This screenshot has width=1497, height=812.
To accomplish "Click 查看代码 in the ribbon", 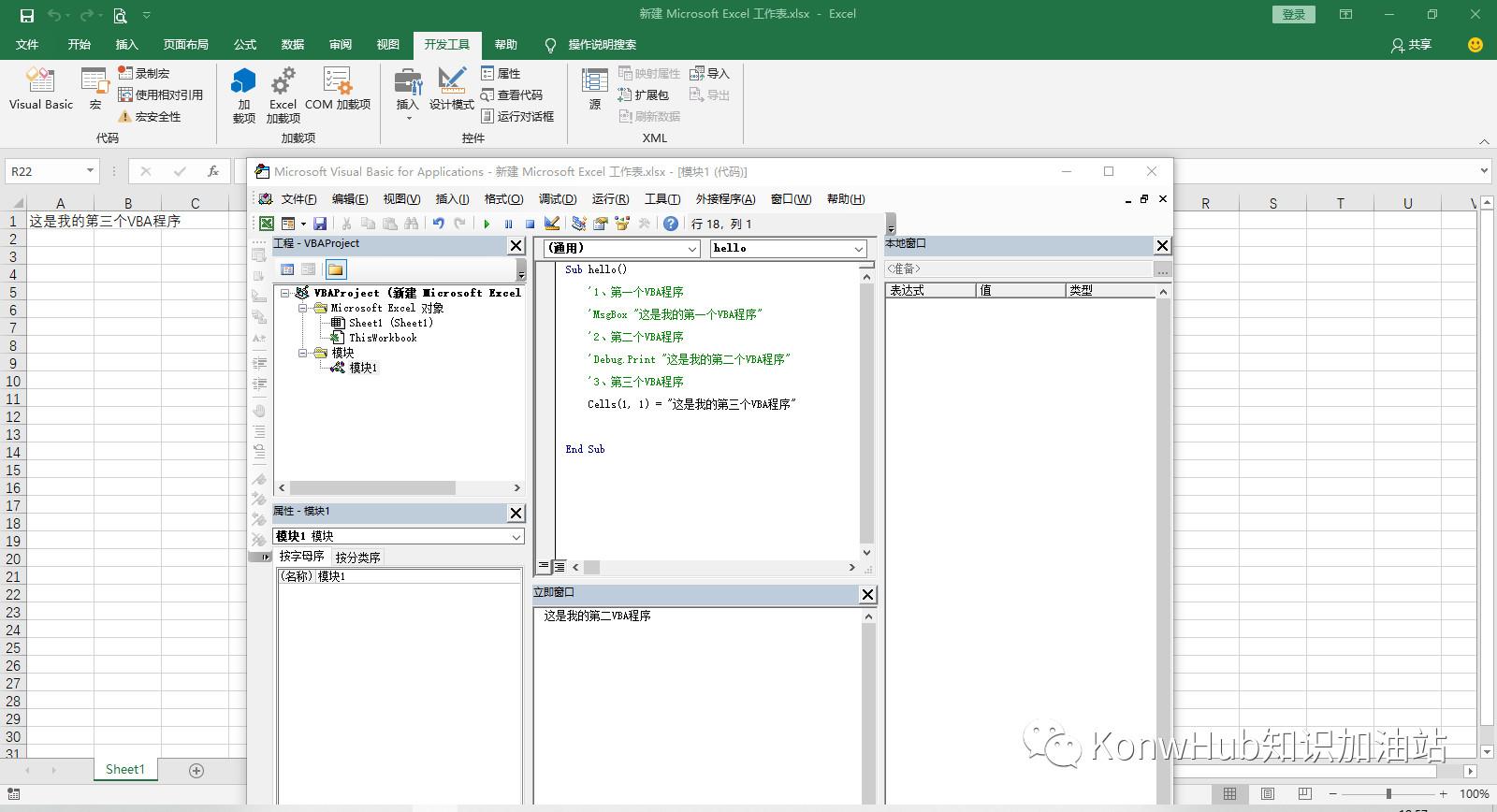I will [x=512, y=94].
